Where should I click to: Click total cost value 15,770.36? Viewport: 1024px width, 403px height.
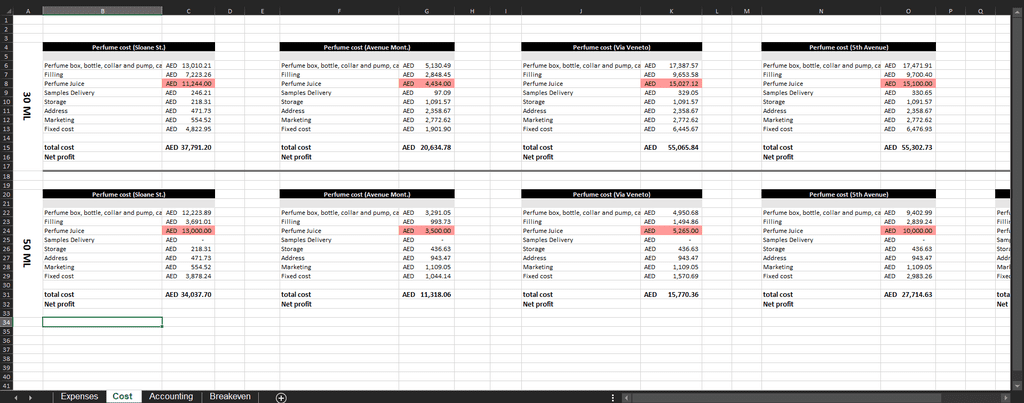coord(671,295)
